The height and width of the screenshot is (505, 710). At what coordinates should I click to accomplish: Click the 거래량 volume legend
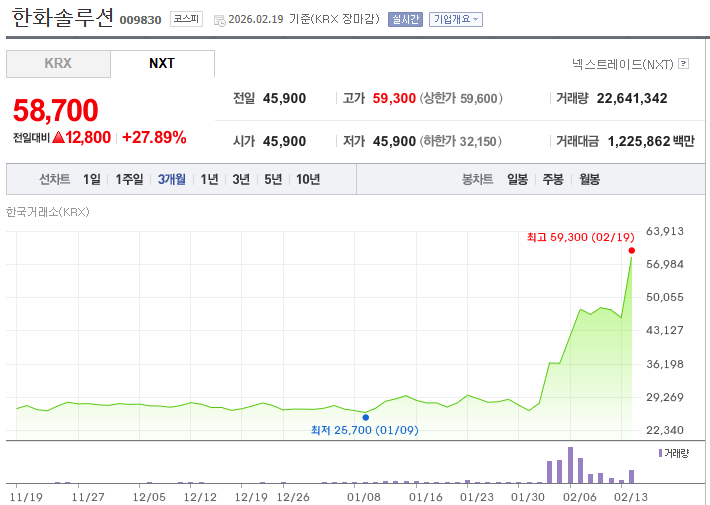pos(674,453)
